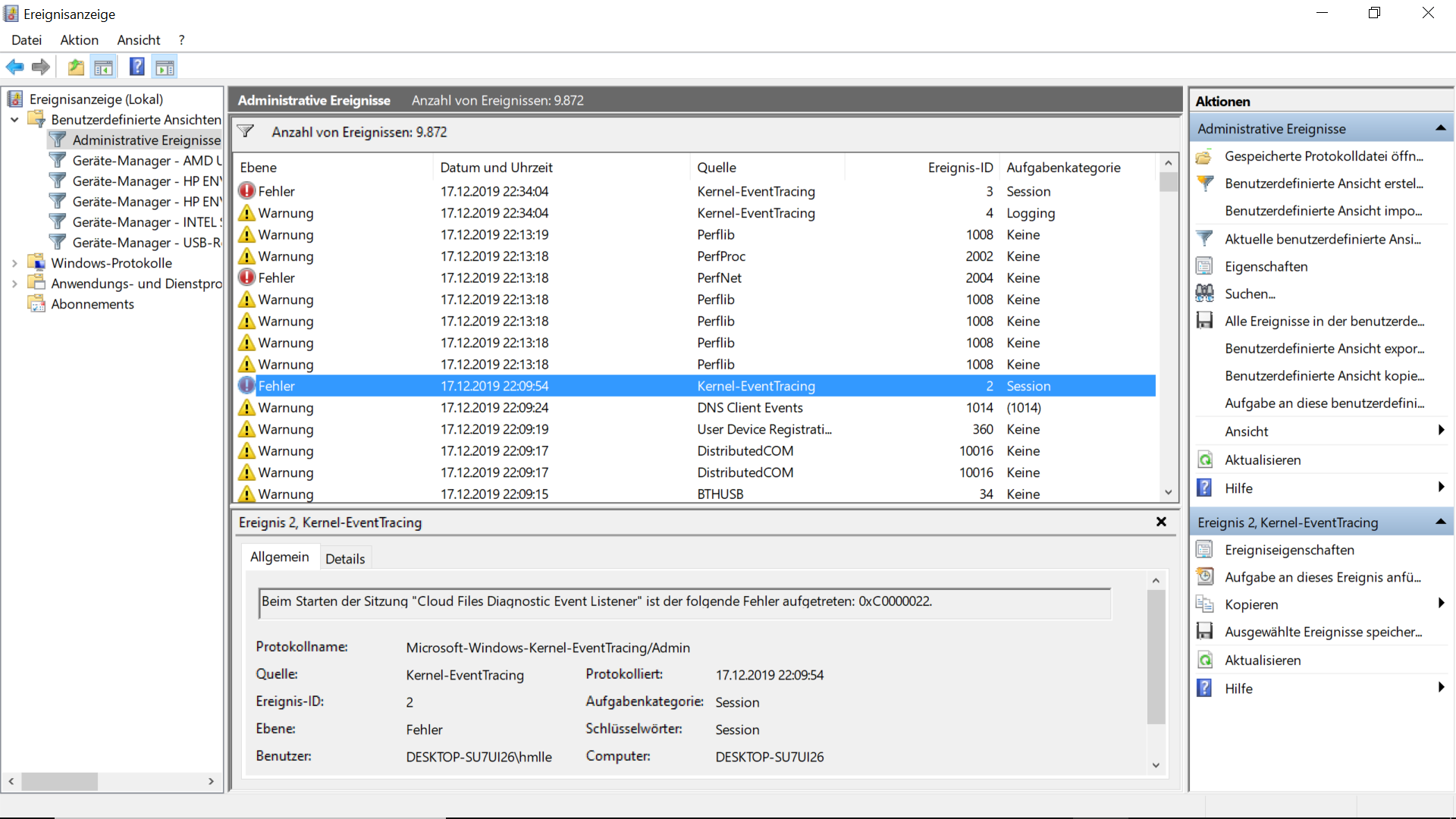Switch to the Details tab

[x=345, y=559]
